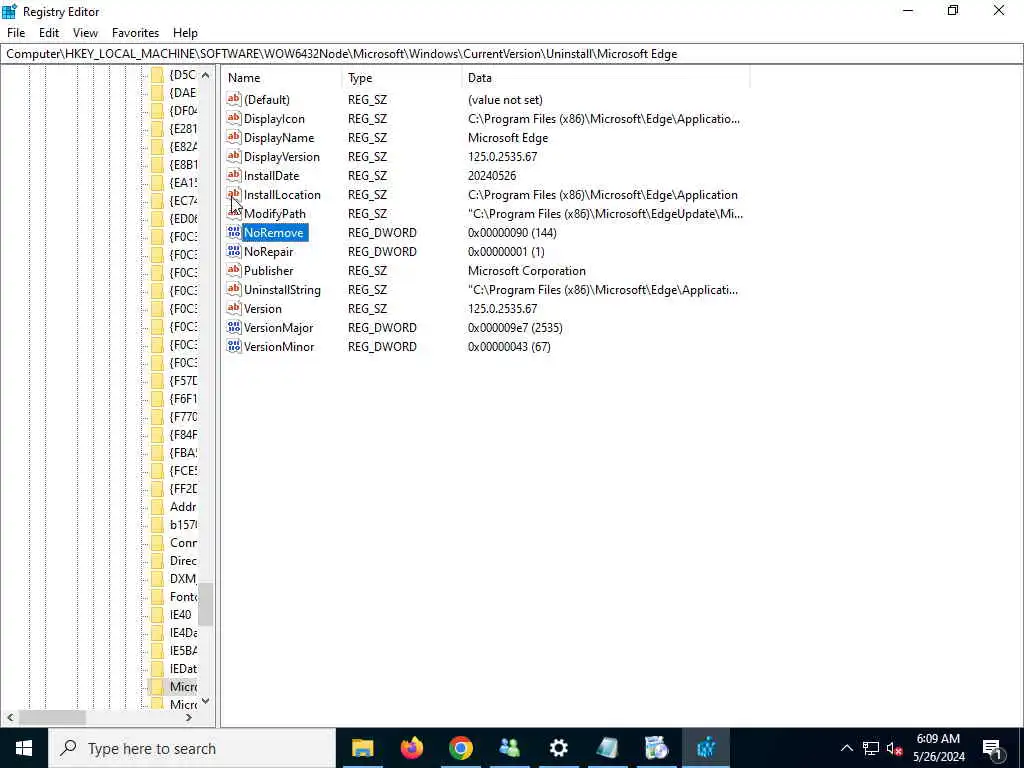Select the DisplayIcon value icon
The width and height of the screenshot is (1024, 768).
click(x=234, y=118)
